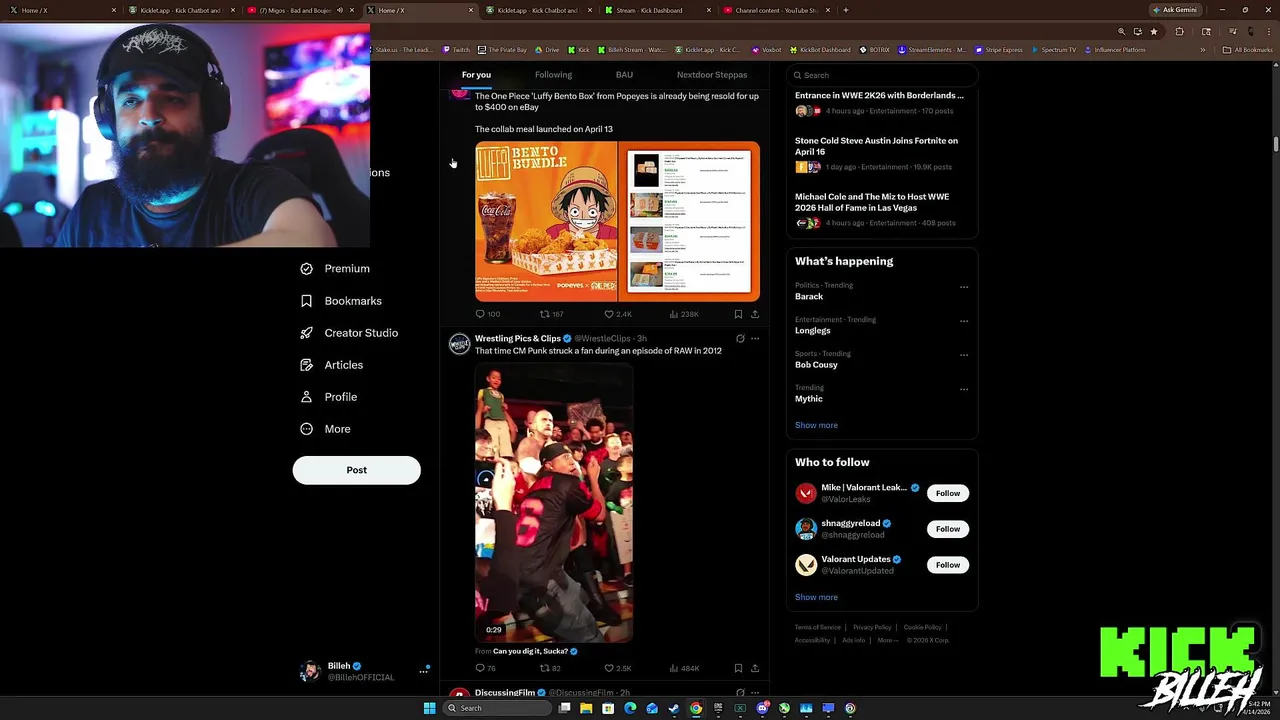Open the Bob Cousy trending topic

816,364
